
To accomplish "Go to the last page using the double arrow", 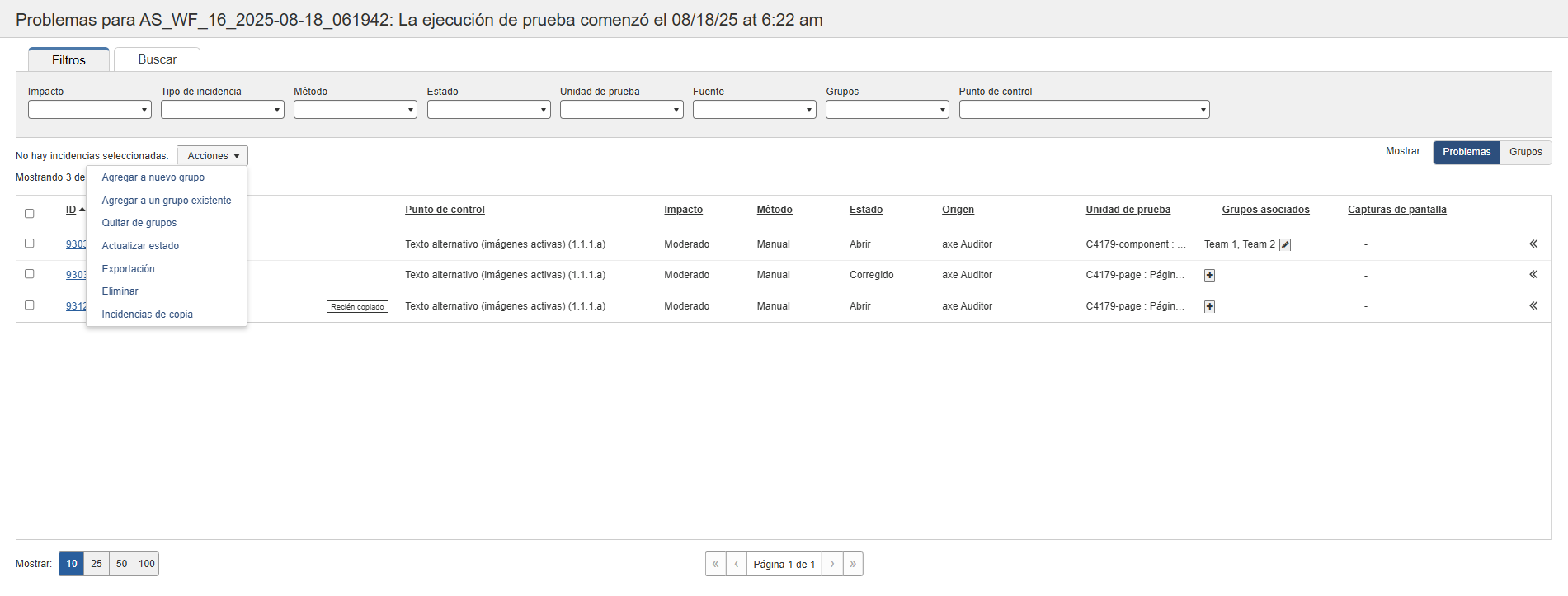I will [853, 564].
